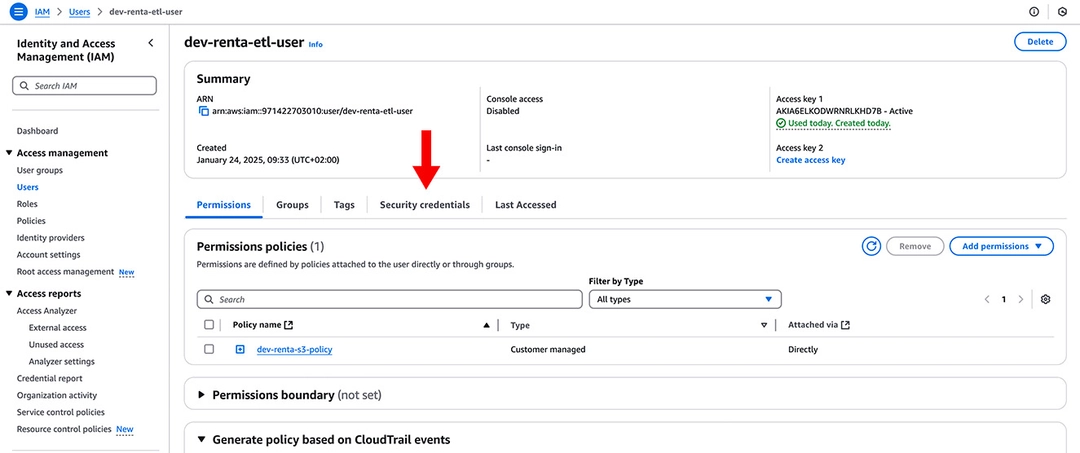Click the hexagon settings icon at top right
The width and height of the screenshot is (1080, 453).
click(x=1063, y=12)
